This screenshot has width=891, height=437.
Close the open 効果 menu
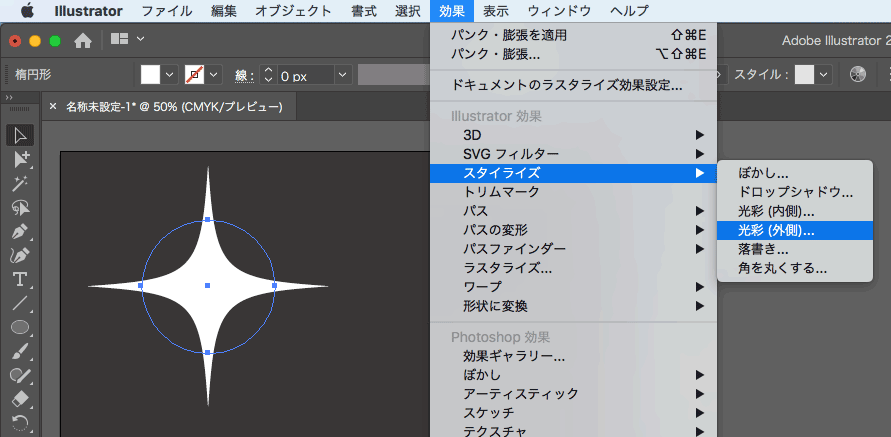point(452,10)
